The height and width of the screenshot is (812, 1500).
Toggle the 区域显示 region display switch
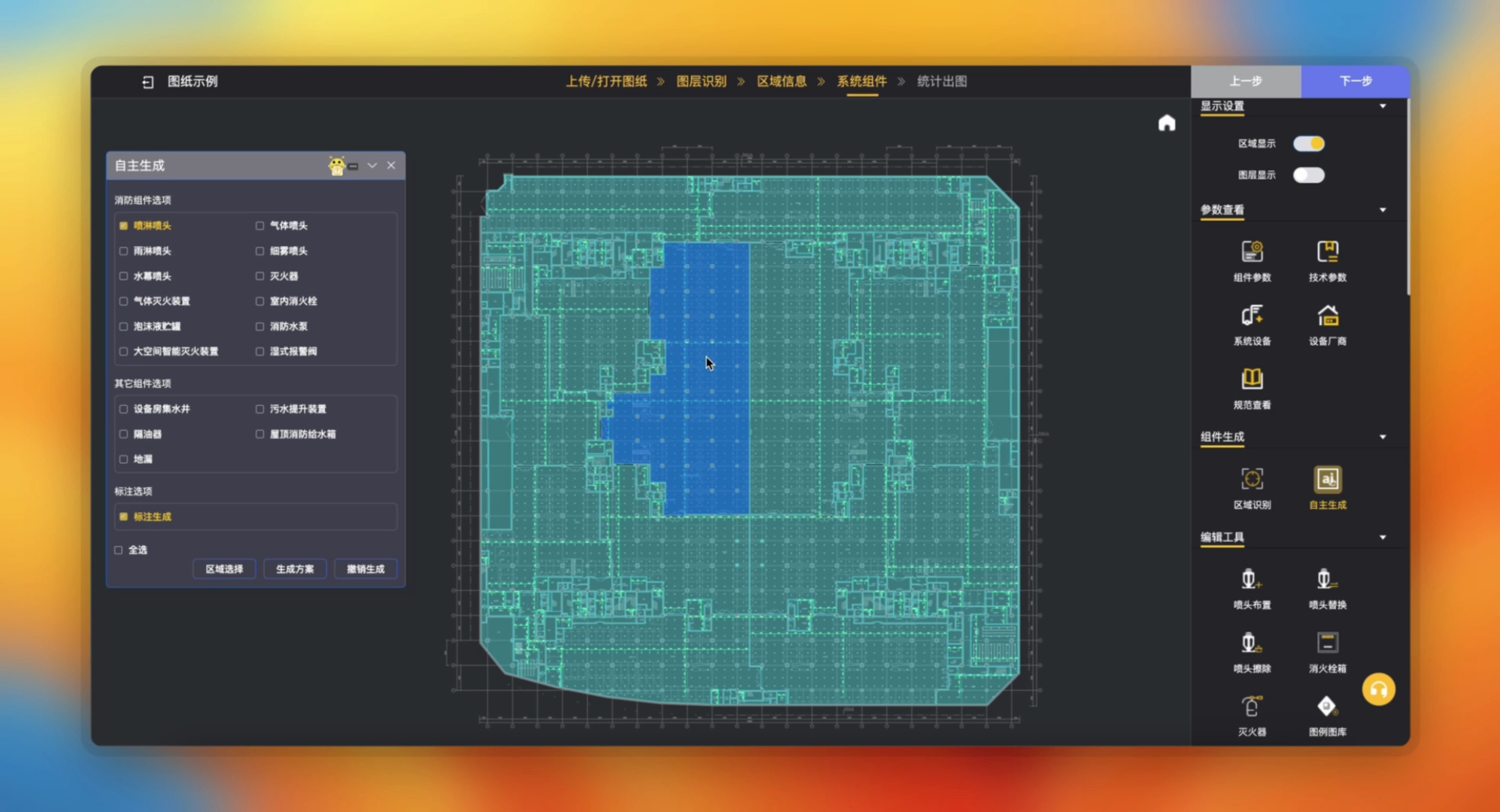(x=1308, y=144)
